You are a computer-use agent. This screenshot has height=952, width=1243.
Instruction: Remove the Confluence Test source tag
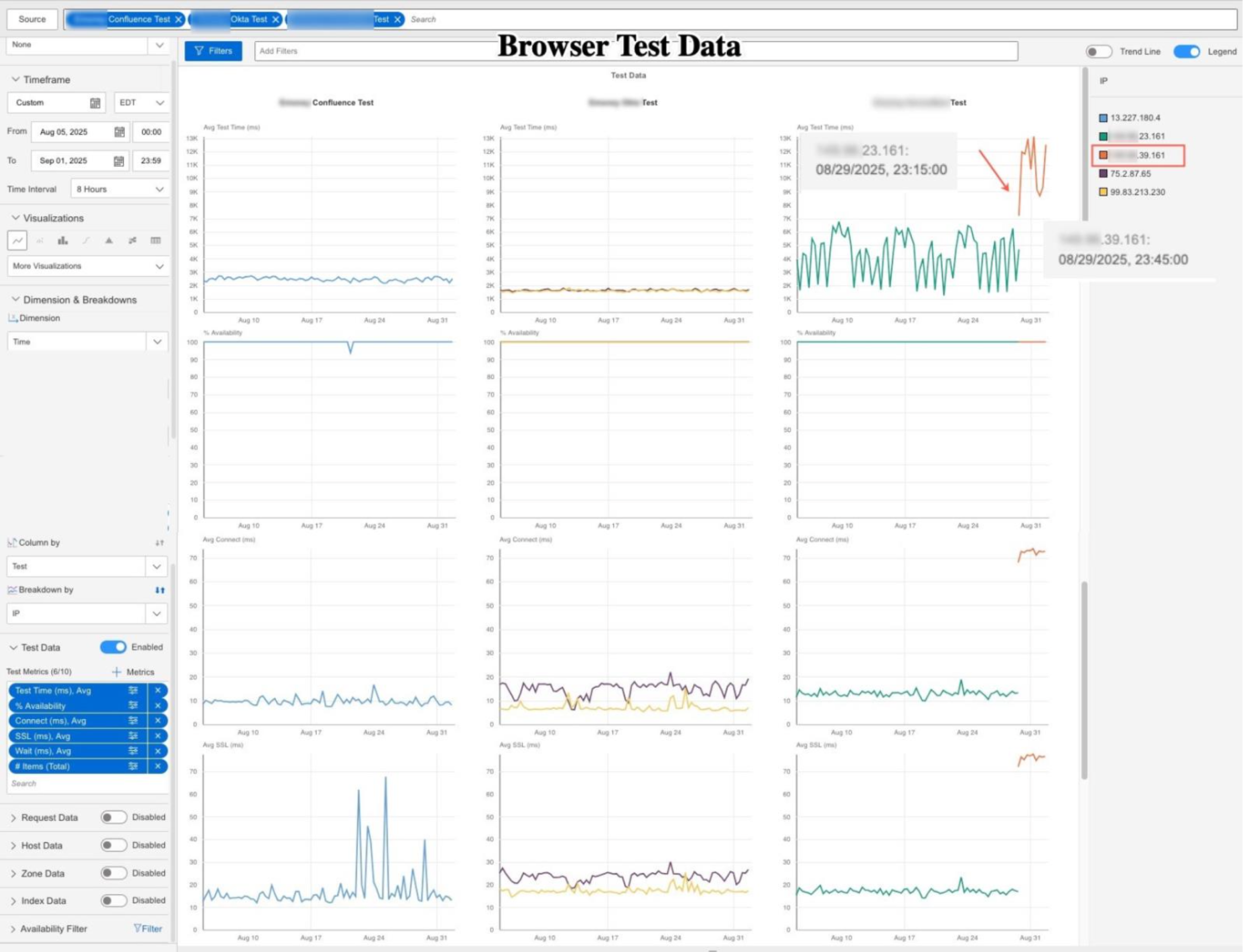click(x=179, y=19)
